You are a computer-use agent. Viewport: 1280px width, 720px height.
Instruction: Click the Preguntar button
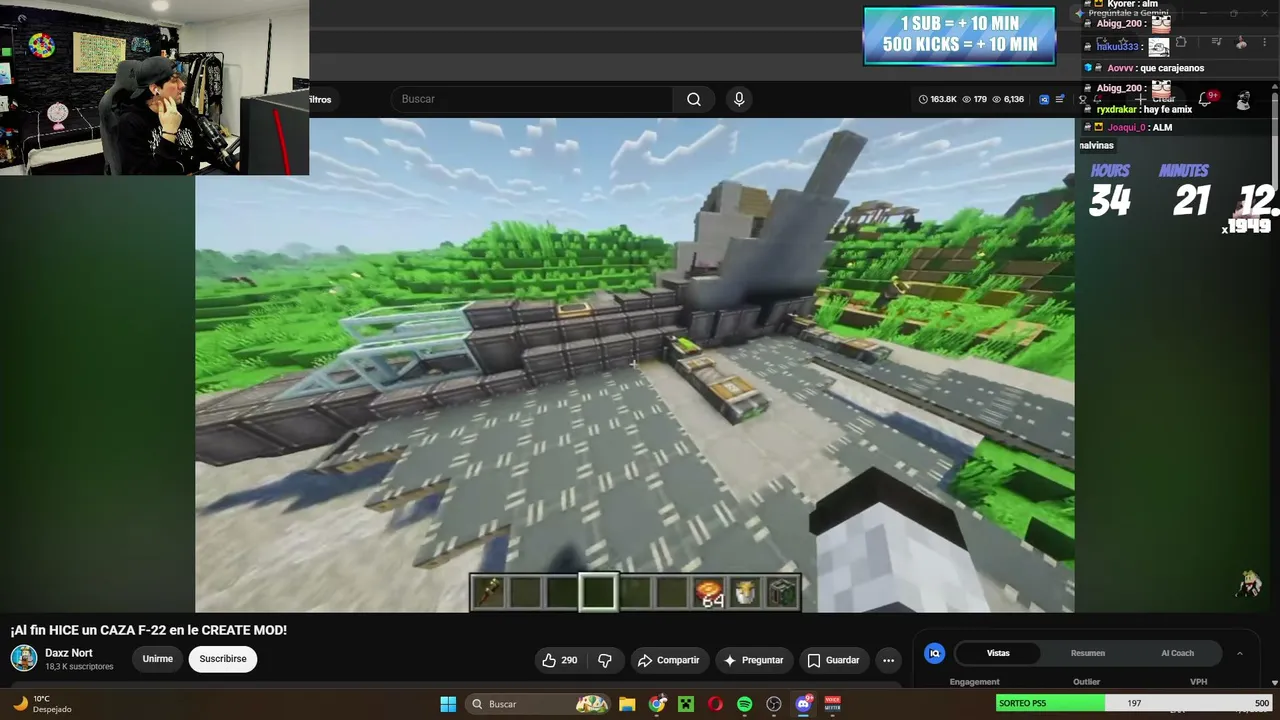click(753, 660)
